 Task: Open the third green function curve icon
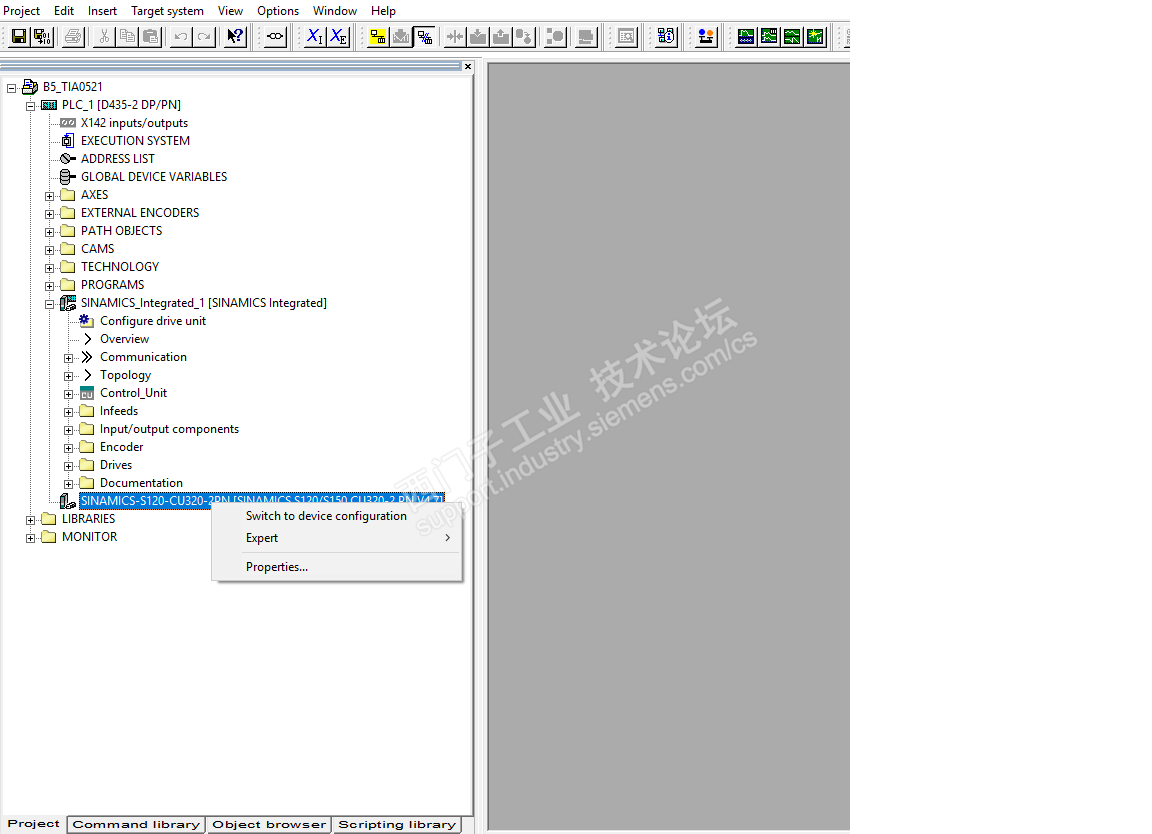792,36
